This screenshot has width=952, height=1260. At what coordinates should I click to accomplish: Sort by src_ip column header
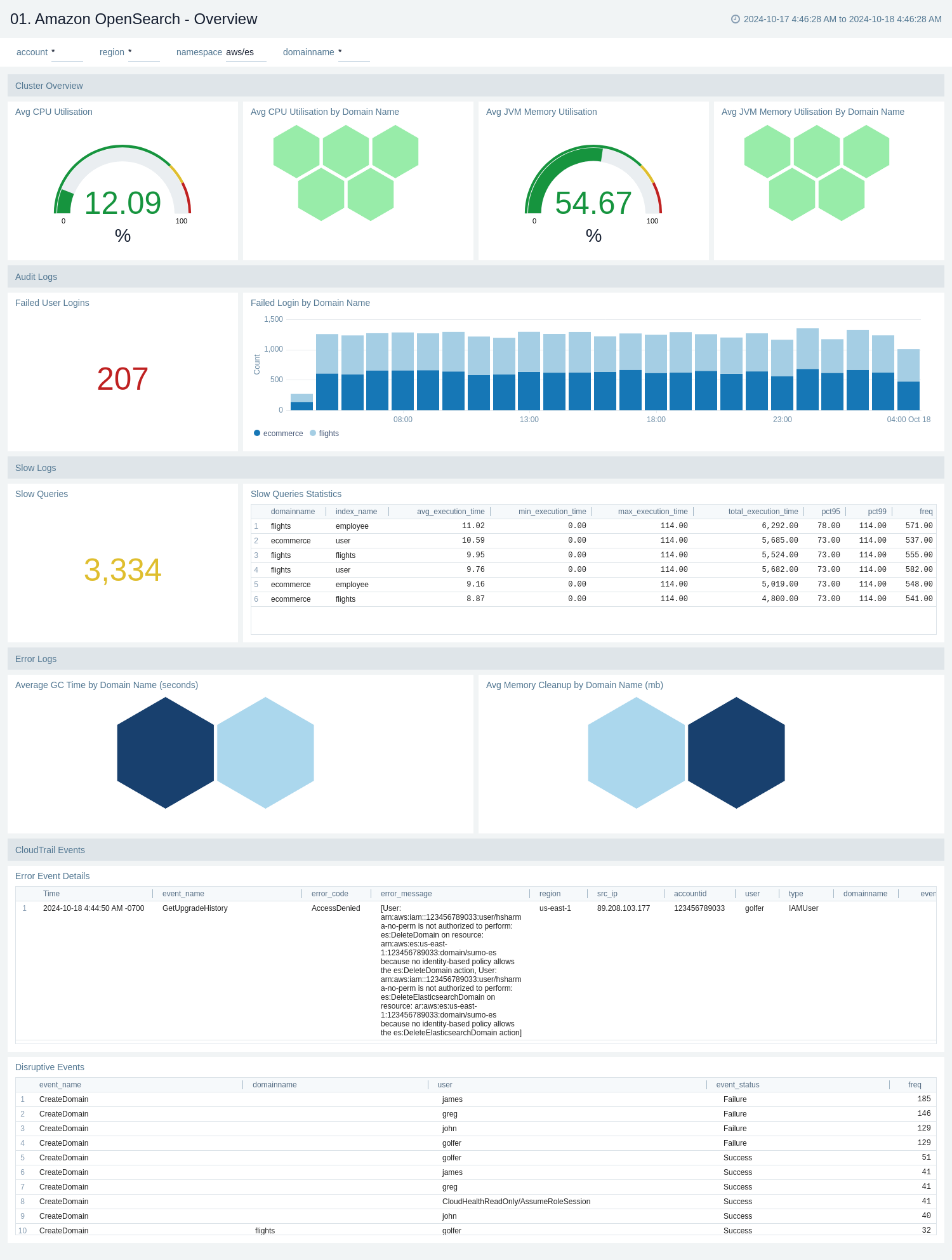pyautogui.click(x=607, y=894)
